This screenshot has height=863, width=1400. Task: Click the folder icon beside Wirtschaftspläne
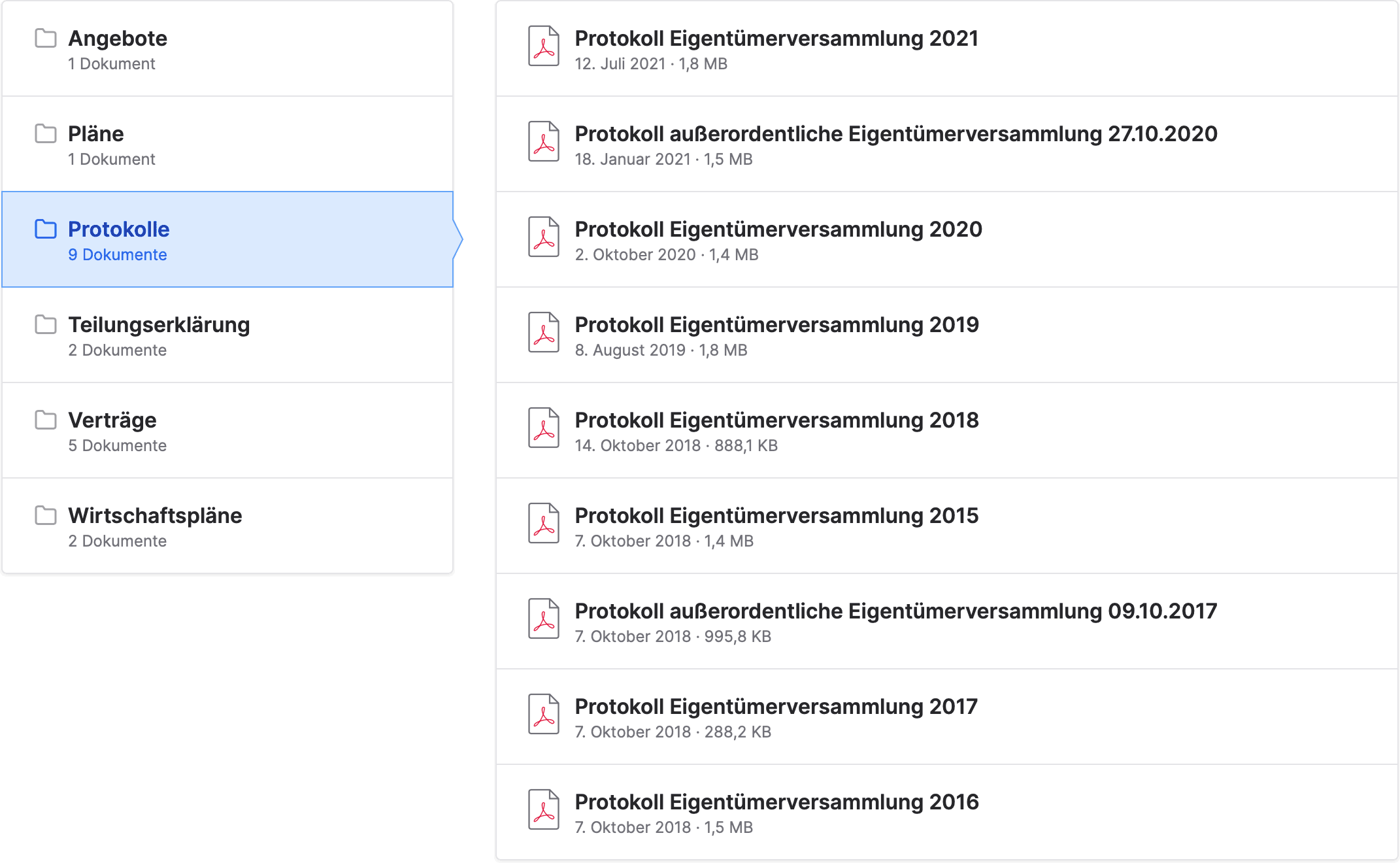pyautogui.click(x=44, y=515)
